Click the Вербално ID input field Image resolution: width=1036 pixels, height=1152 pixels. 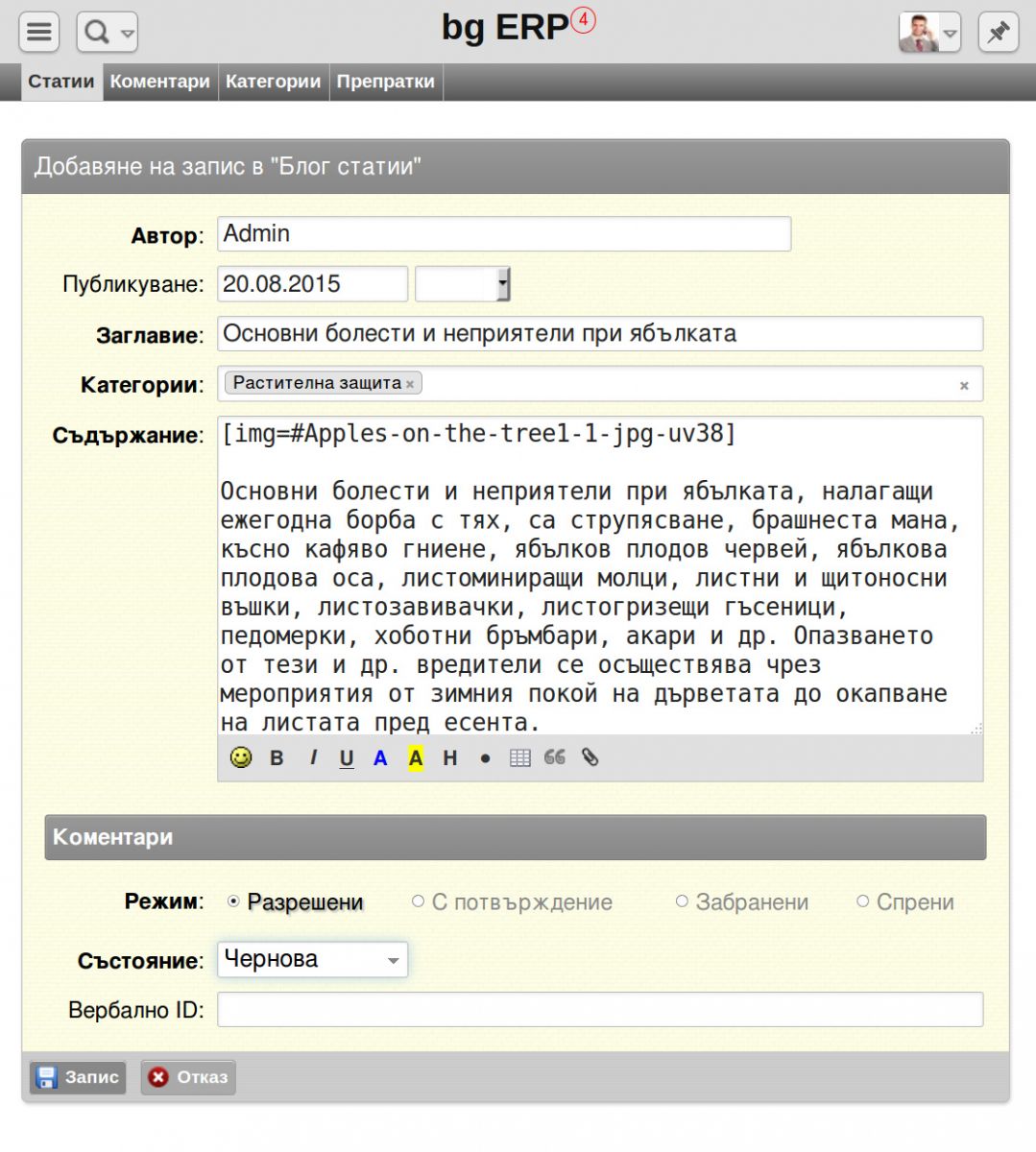pyautogui.click(x=600, y=1010)
